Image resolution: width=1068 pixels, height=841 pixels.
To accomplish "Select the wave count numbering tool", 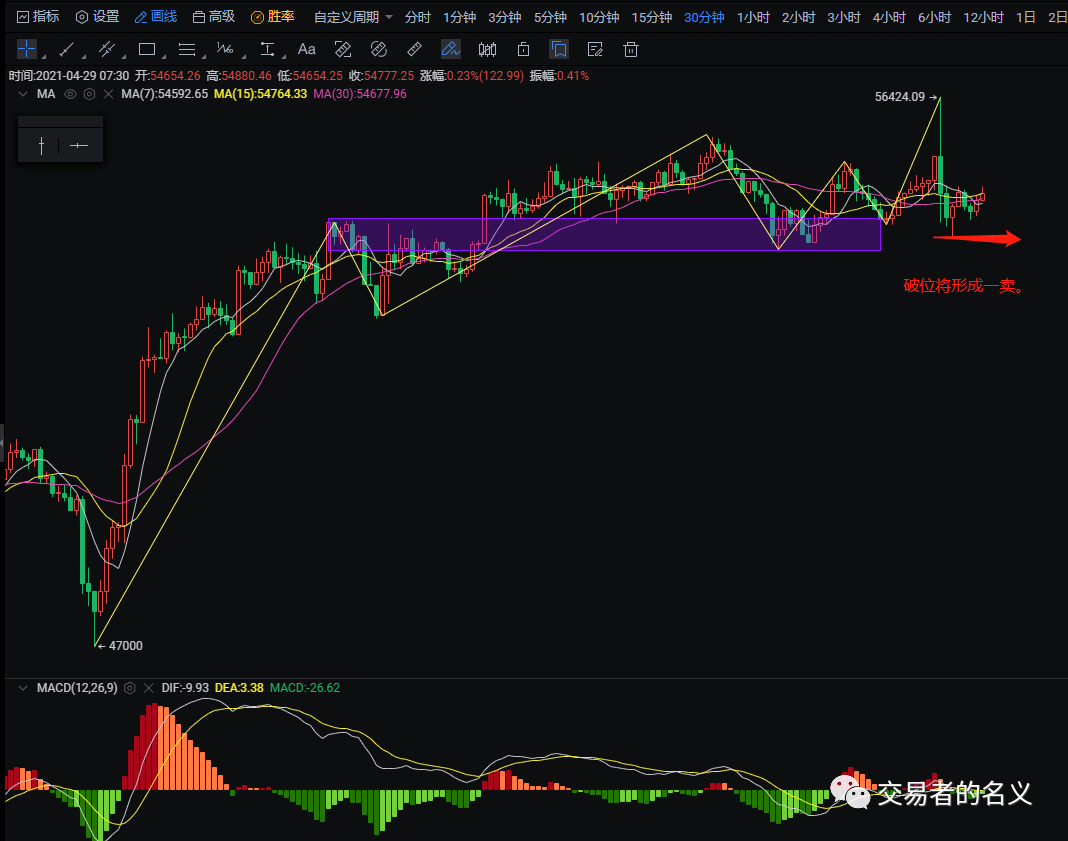I will [225, 49].
